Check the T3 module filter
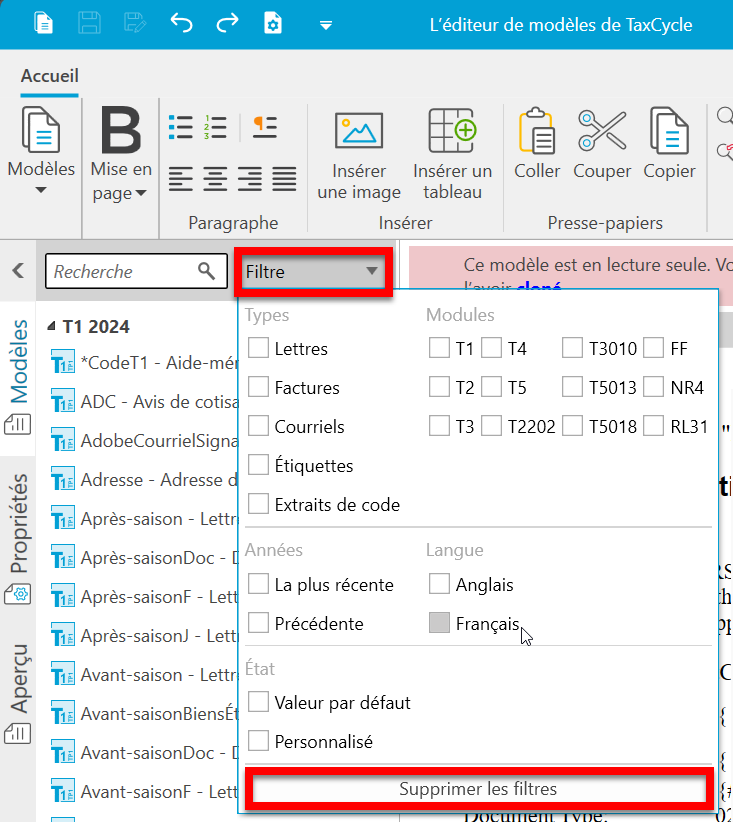 click(439, 426)
